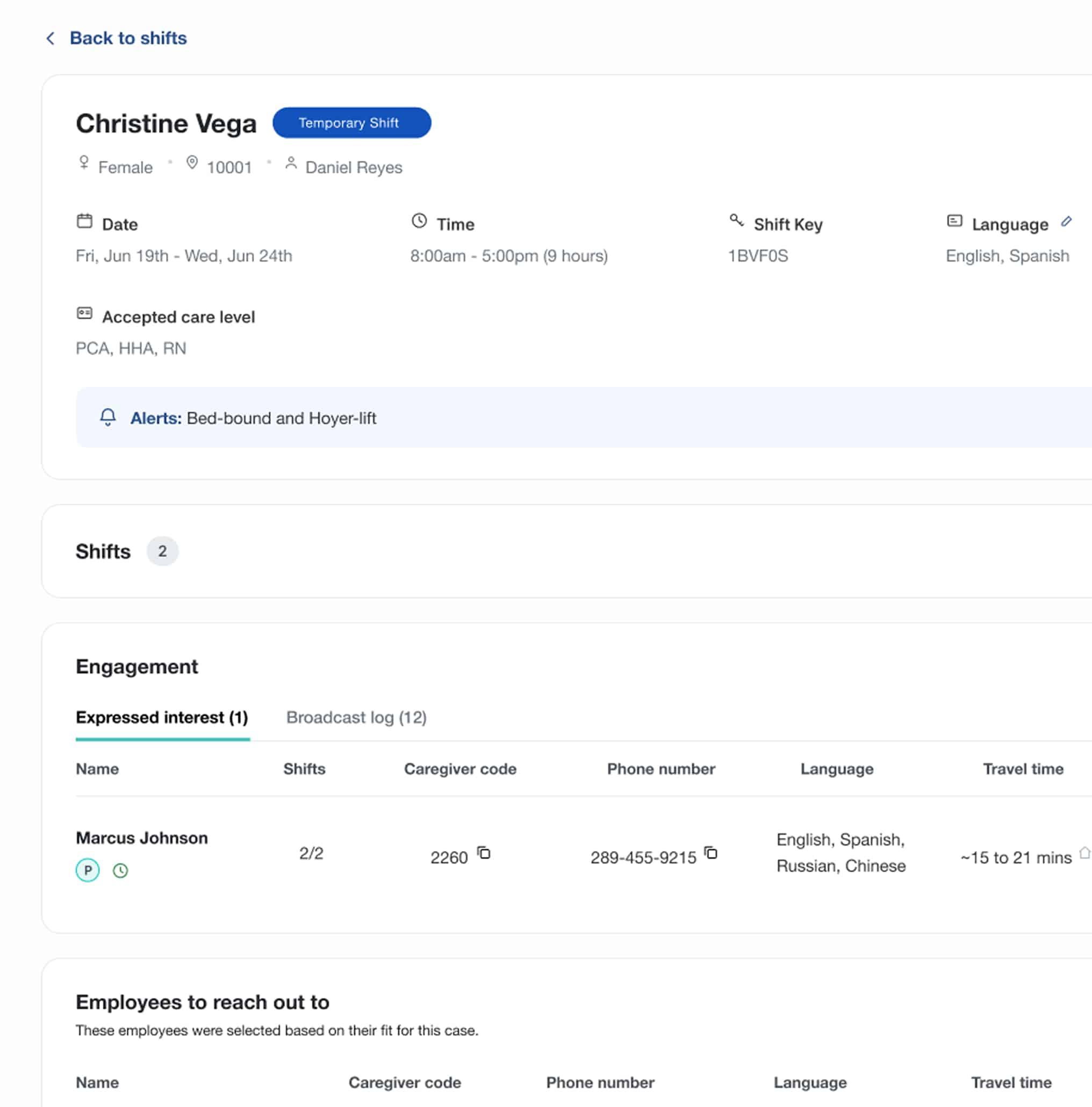Click the care levels PCA, HHA, RN
This screenshot has height=1107, width=1092.
[x=131, y=348]
